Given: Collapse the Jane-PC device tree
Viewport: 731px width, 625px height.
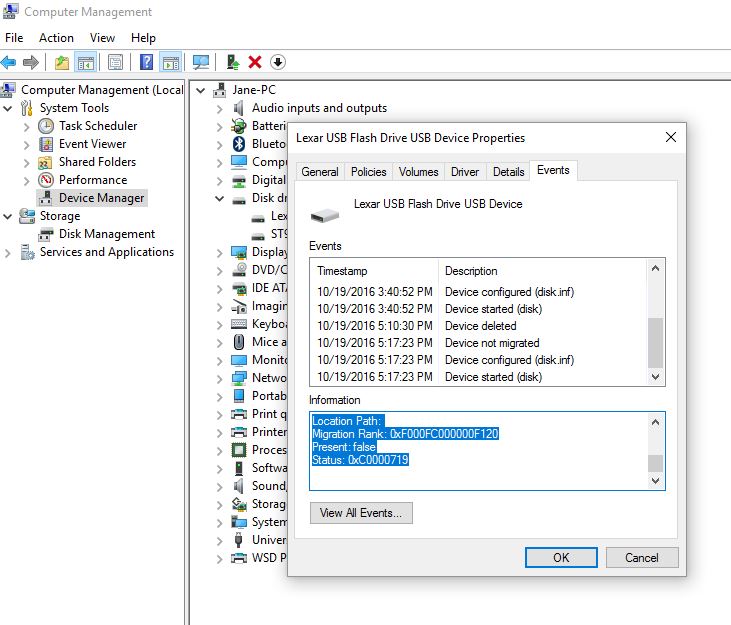Looking at the screenshot, I should pyautogui.click(x=201, y=90).
